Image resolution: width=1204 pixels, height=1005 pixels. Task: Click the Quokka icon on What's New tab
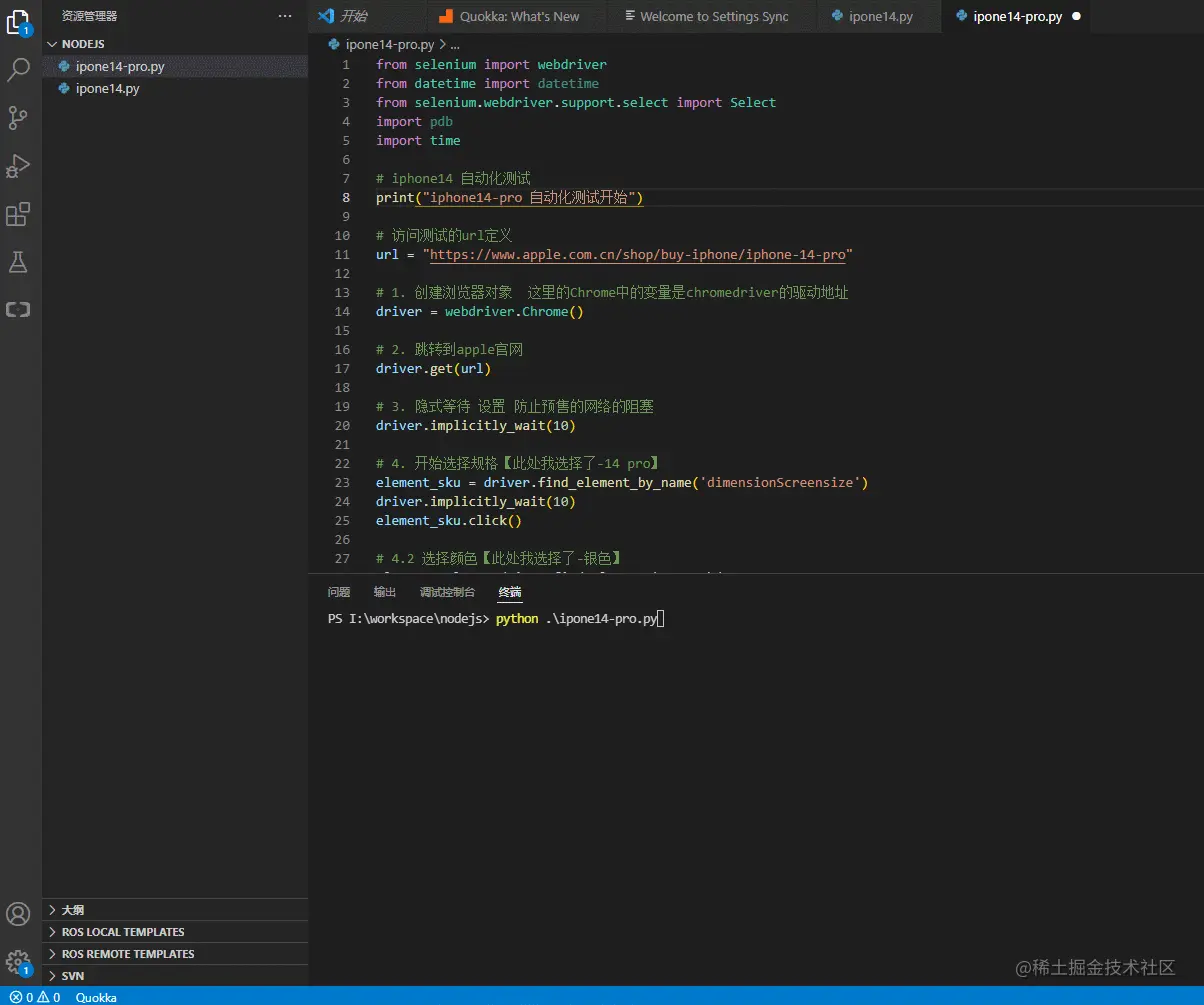(x=446, y=16)
